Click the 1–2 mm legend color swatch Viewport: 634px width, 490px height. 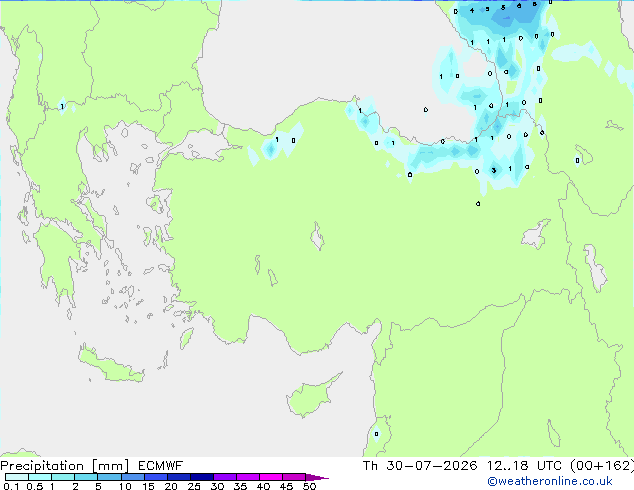[x=63, y=477]
